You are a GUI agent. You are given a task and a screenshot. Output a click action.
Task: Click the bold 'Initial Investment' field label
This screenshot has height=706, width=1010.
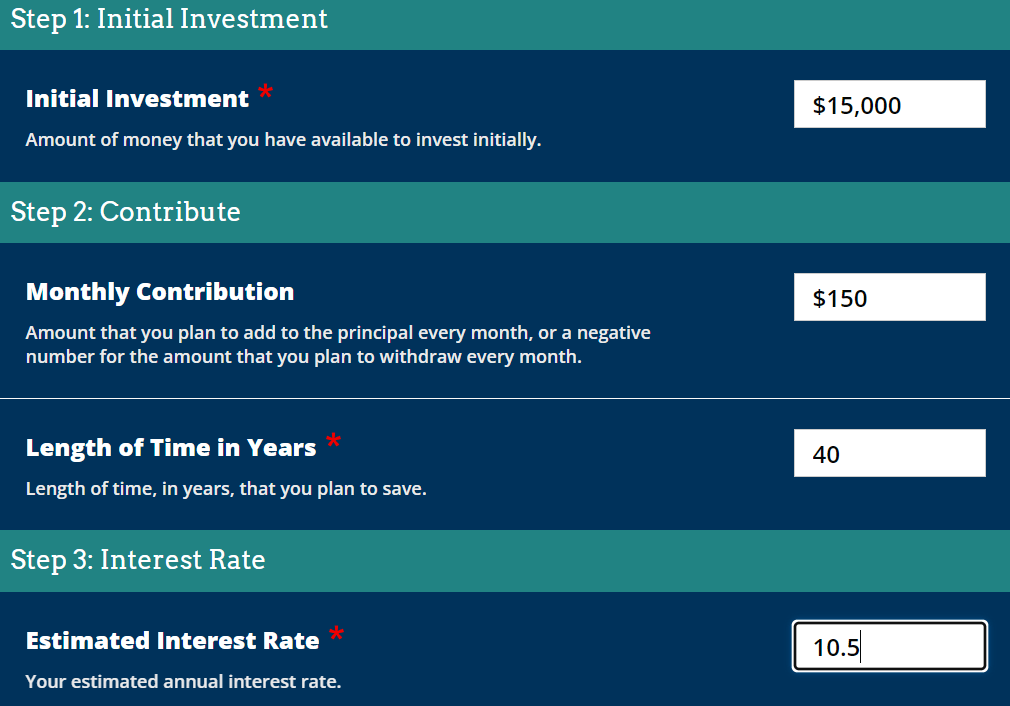point(137,99)
